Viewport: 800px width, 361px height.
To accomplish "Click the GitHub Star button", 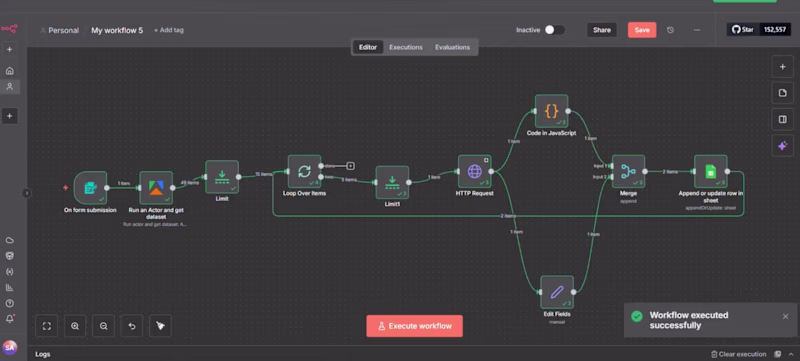I will point(743,30).
